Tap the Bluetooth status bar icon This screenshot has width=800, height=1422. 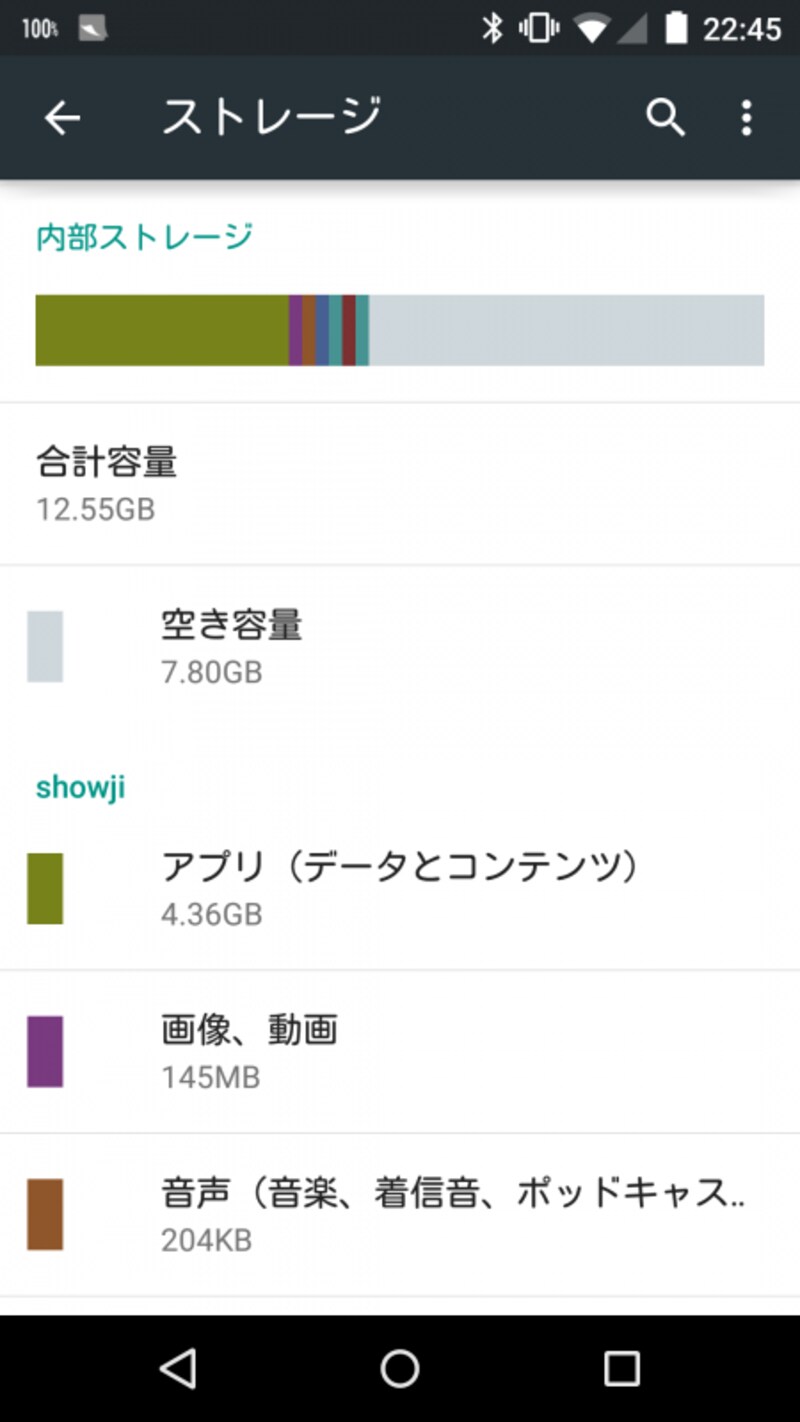pyautogui.click(x=492, y=28)
